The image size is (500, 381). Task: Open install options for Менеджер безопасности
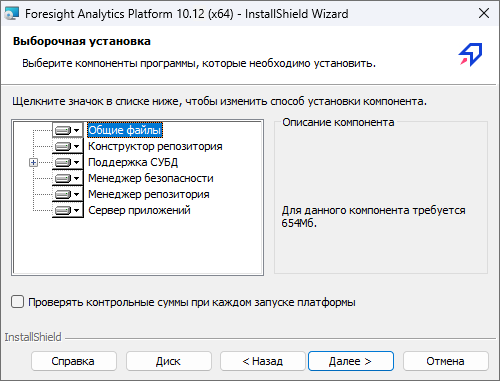(x=68, y=178)
